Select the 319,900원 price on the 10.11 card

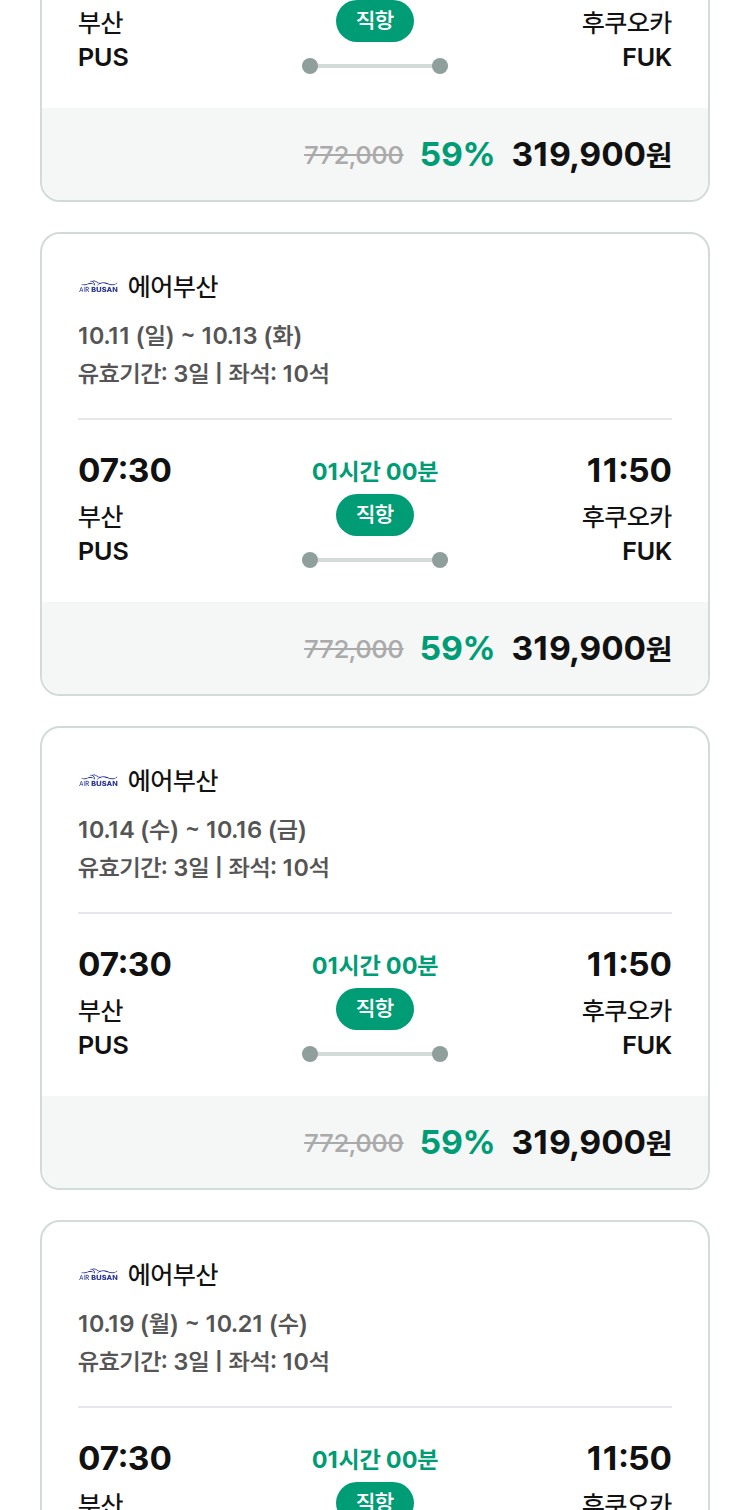[592, 649]
